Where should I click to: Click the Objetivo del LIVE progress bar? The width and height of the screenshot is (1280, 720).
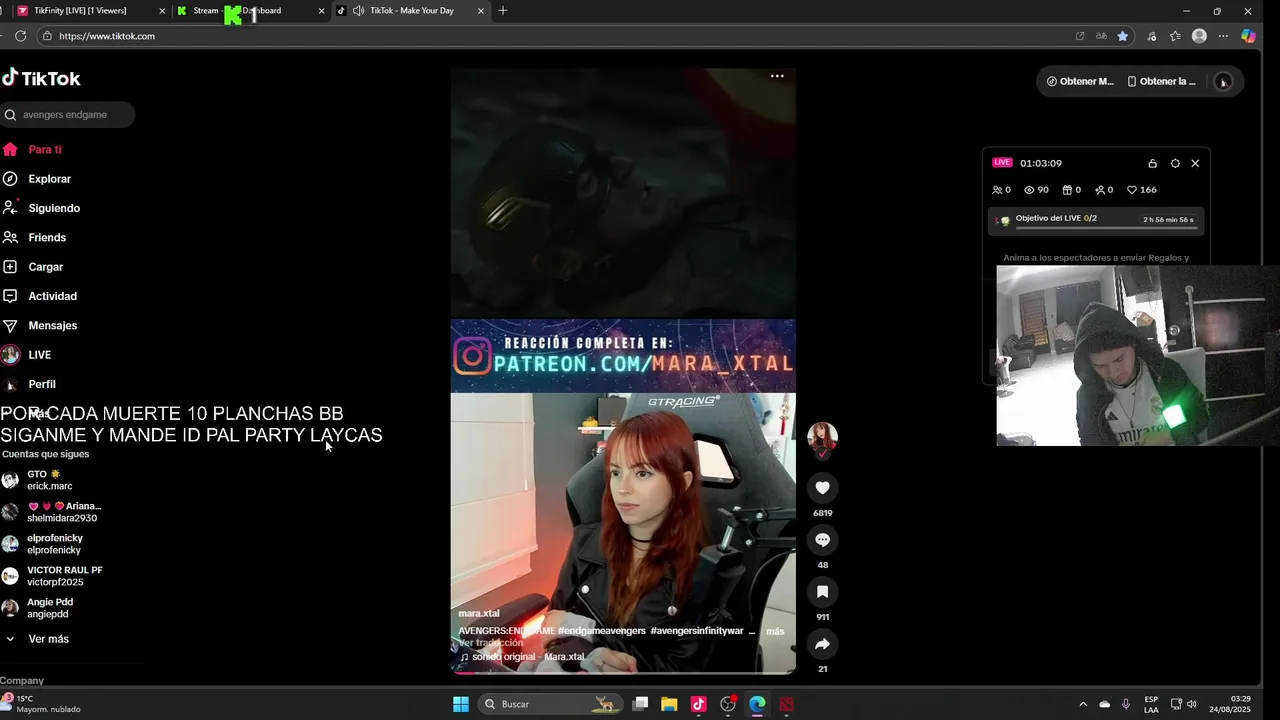coord(1104,228)
